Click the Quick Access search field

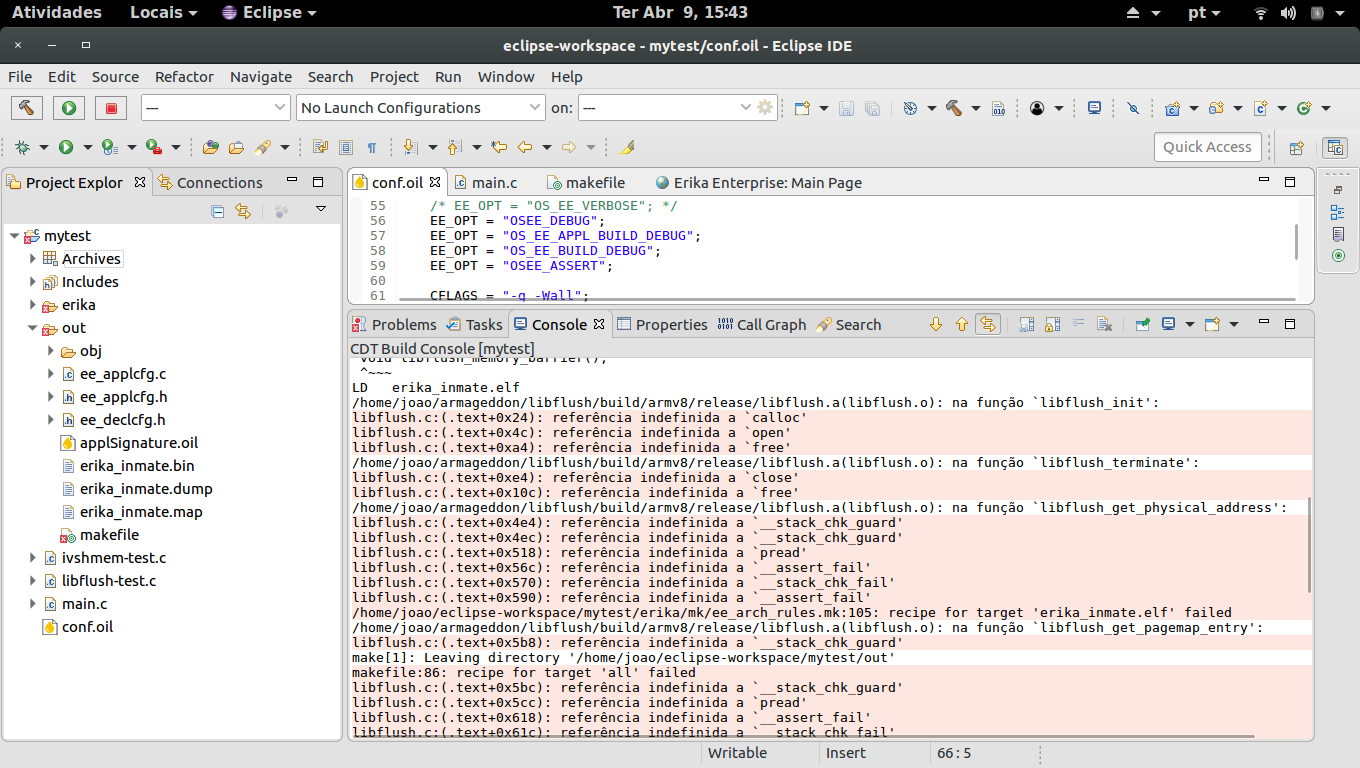pyautogui.click(x=1207, y=147)
